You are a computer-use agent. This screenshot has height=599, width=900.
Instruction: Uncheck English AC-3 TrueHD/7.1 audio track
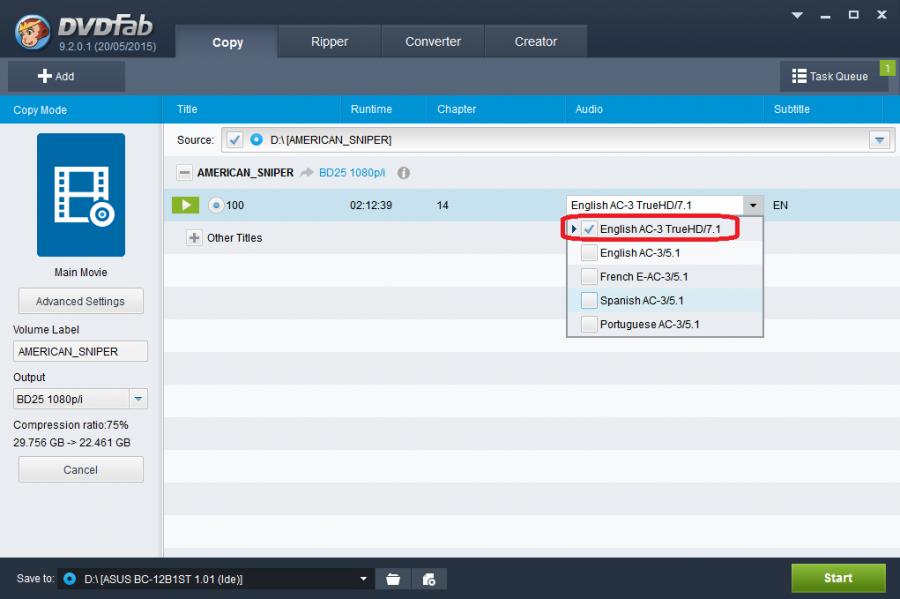click(x=589, y=229)
